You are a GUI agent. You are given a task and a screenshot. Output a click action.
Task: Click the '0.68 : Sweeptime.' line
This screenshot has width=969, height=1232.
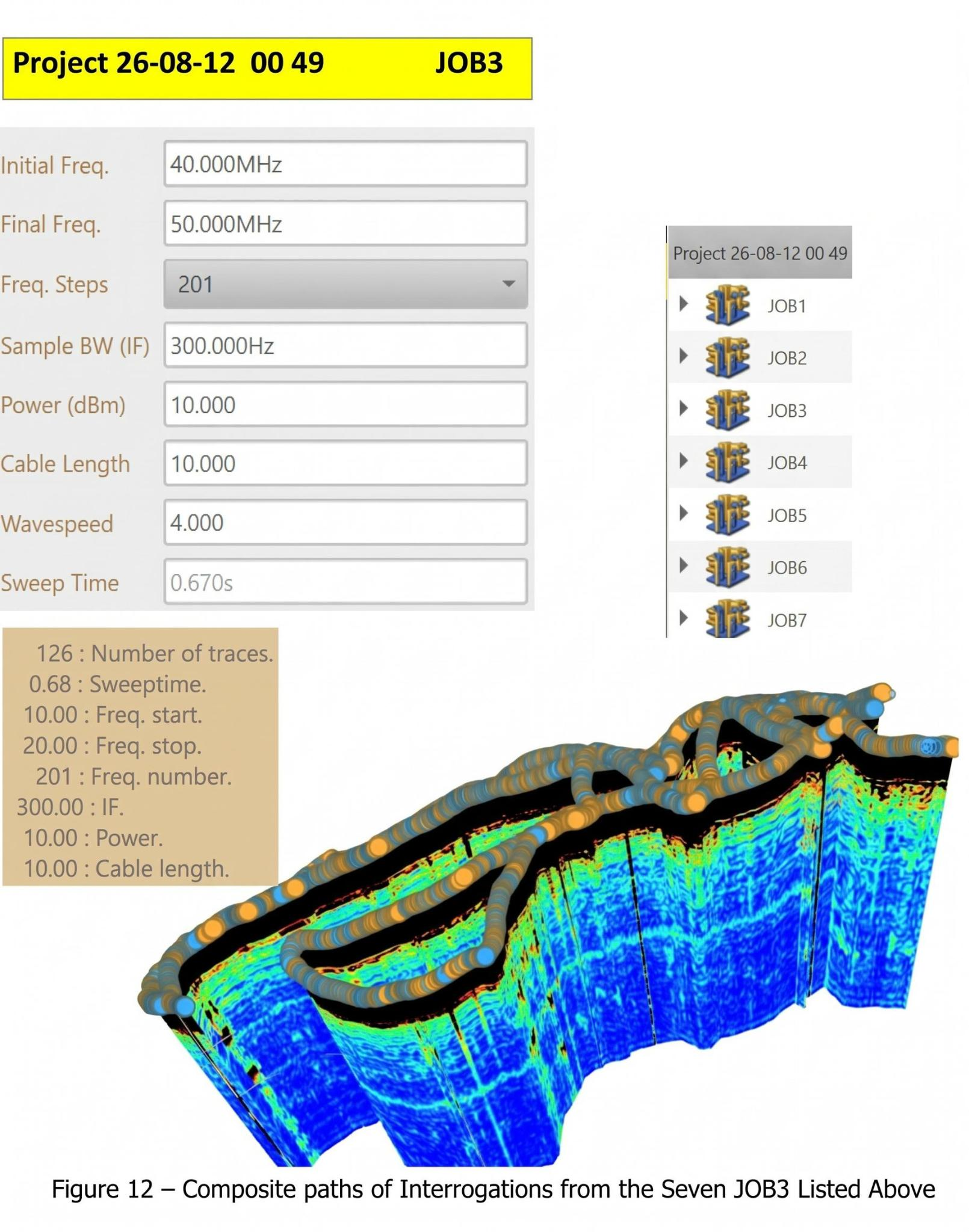tap(117, 684)
